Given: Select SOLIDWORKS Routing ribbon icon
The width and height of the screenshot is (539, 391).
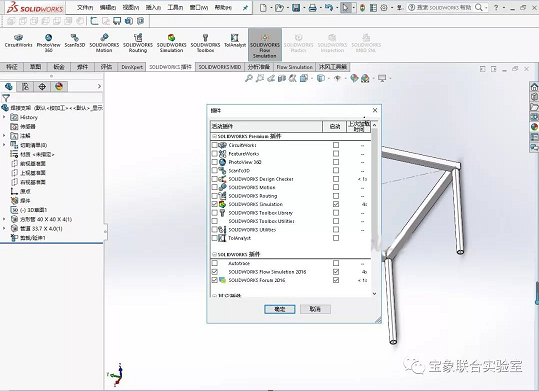Looking at the screenshot, I should coord(138,43).
